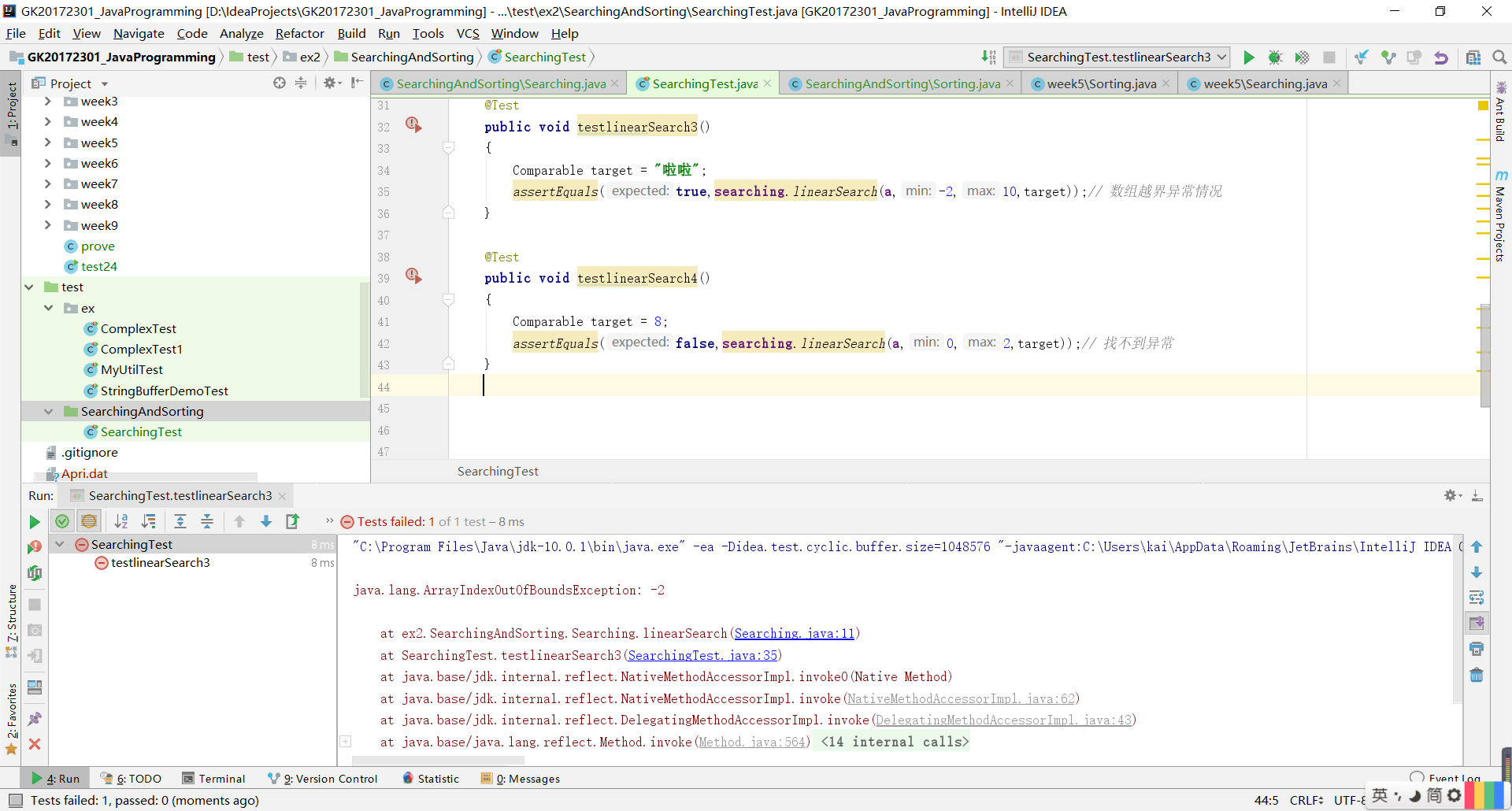
Task: Open Project Structure icon in top toolbar
Action: [1473, 57]
